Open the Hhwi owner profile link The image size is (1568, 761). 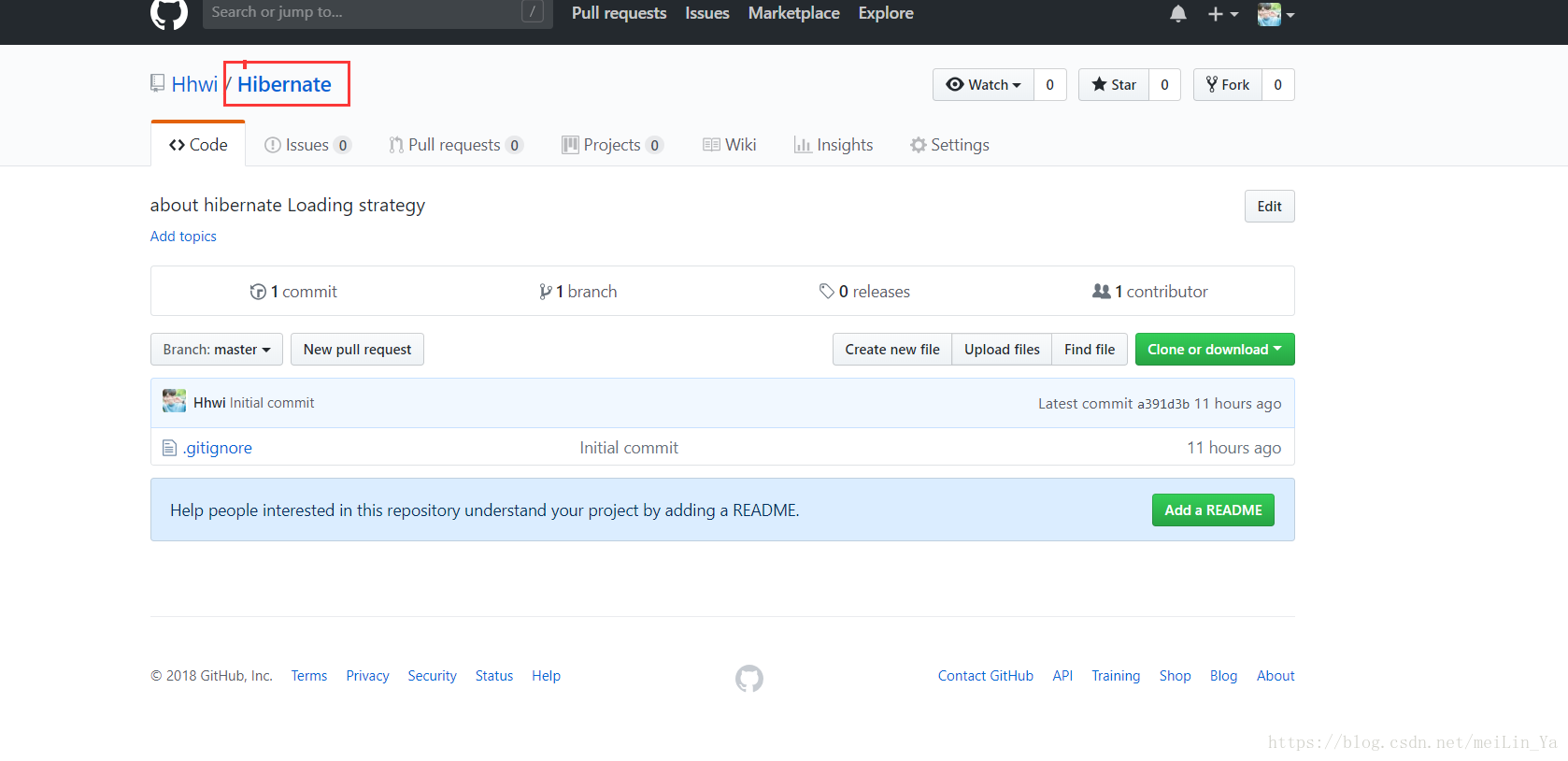194,84
